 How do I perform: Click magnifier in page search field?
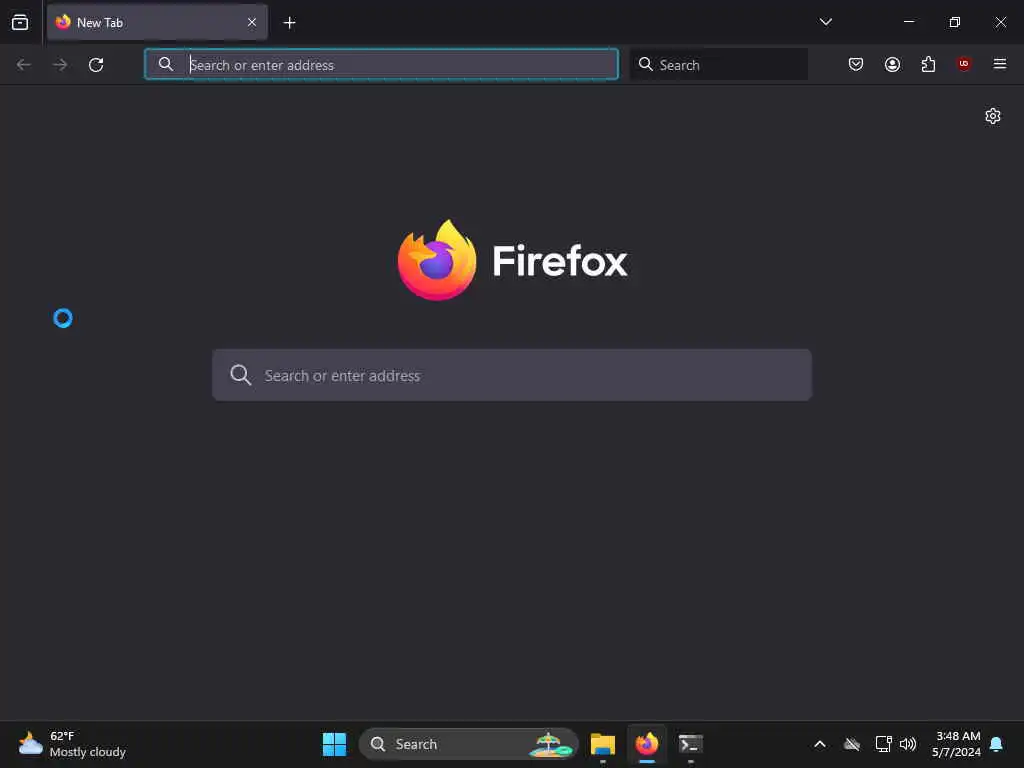pyautogui.click(x=240, y=375)
